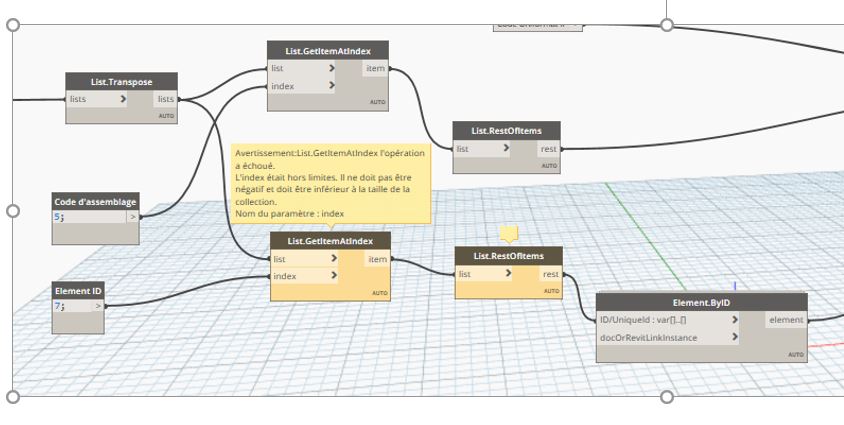Click index port chevron on yellow List.GetItemAtIndex
The width and height of the screenshot is (844, 425).
(x=332, y=276)
